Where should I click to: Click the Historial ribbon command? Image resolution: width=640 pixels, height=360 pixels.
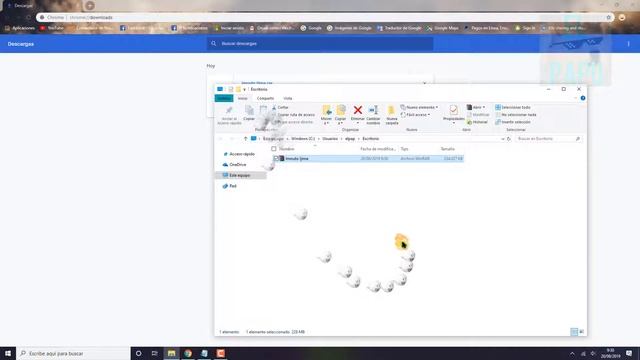(477, 122)
